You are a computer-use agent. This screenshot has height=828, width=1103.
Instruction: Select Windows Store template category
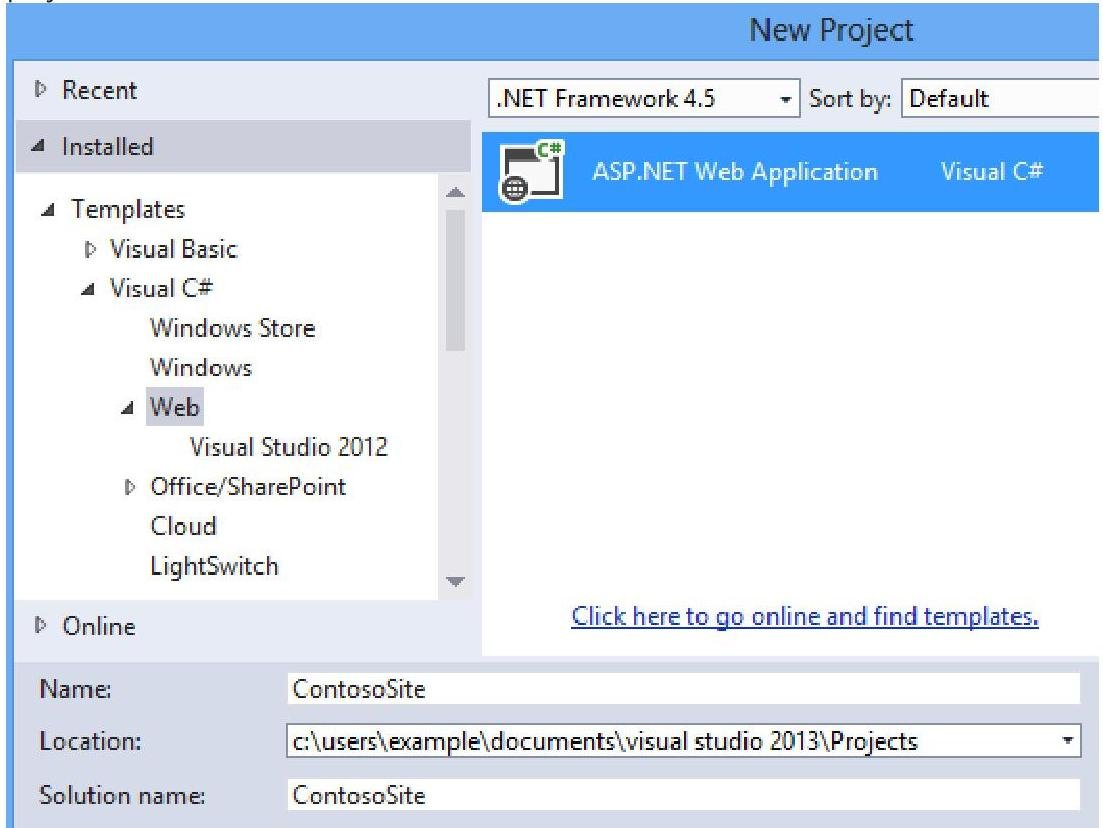click(x=232, y=328)
